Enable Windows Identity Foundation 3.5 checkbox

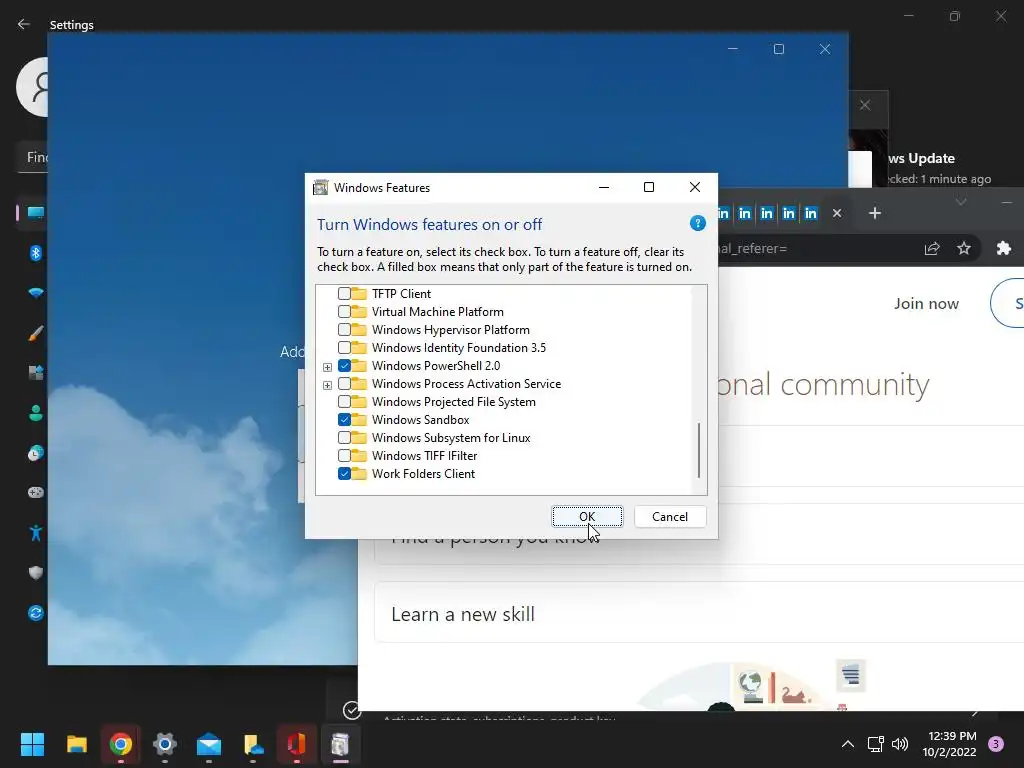point(344,348)
